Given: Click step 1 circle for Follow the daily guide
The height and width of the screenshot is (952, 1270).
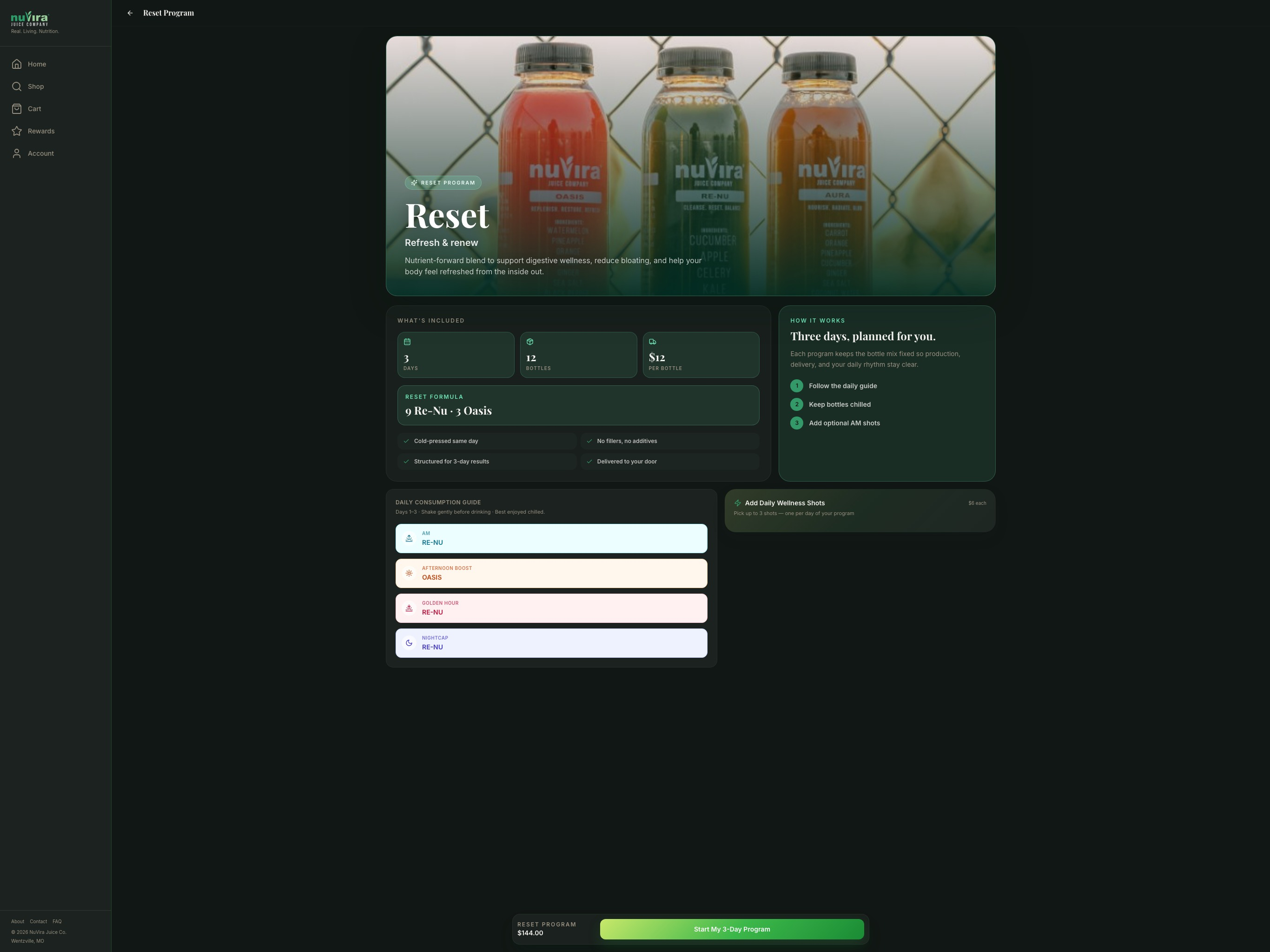Looking at the screenshot, I should tap(796, 386).
